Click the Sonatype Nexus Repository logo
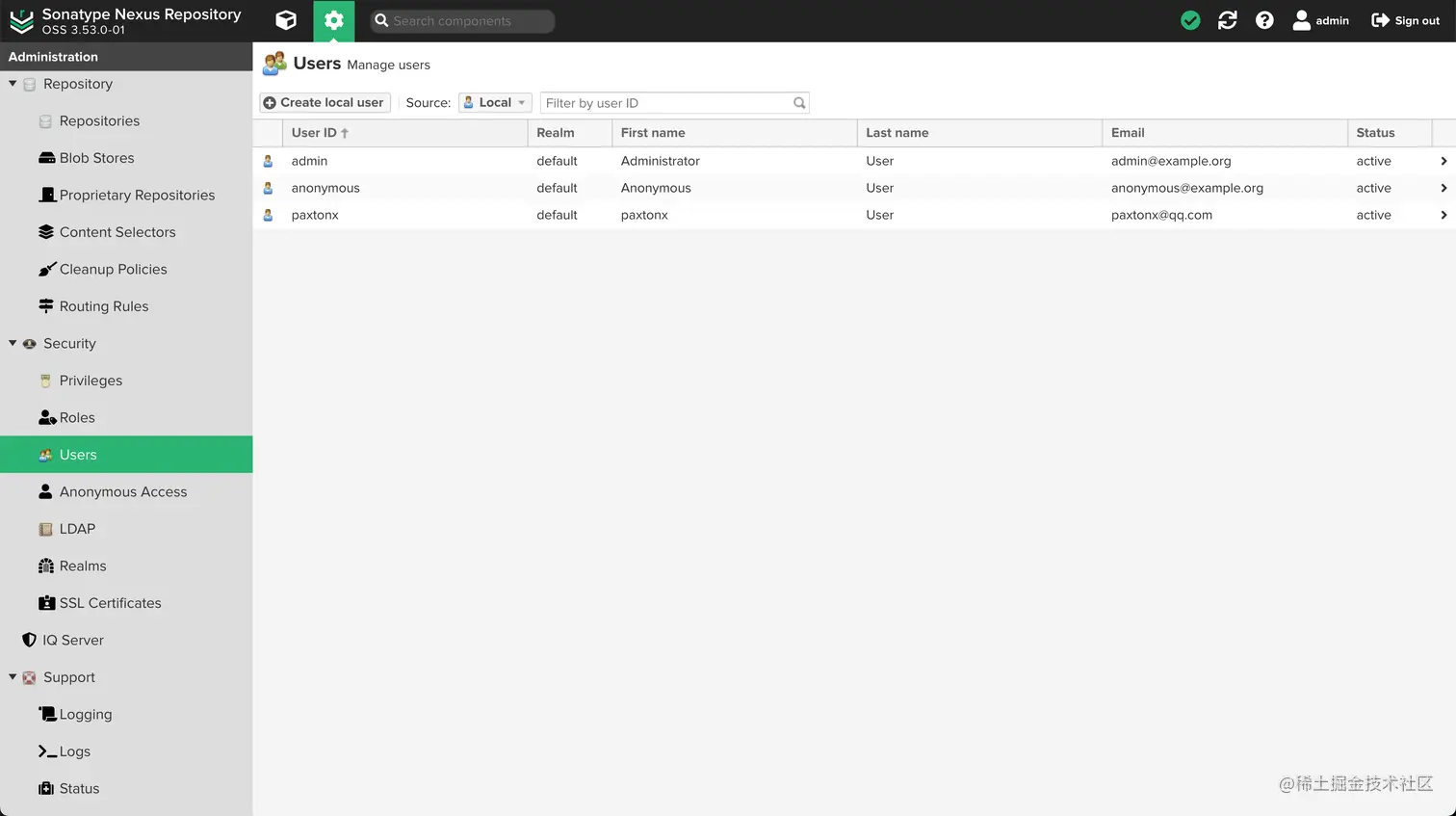The height and width of the screenshot is (816, 1456). (x=21, y=21)
